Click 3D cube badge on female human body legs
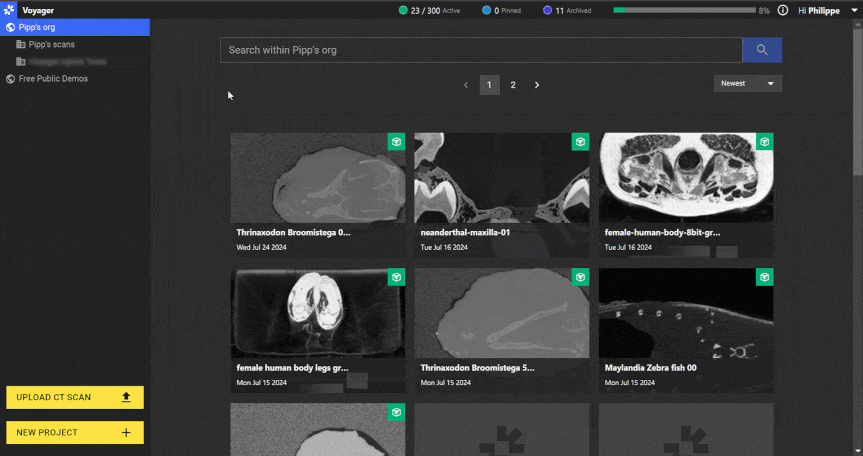Viewport: 863px width, 456px height. click(x=396, y=277)
